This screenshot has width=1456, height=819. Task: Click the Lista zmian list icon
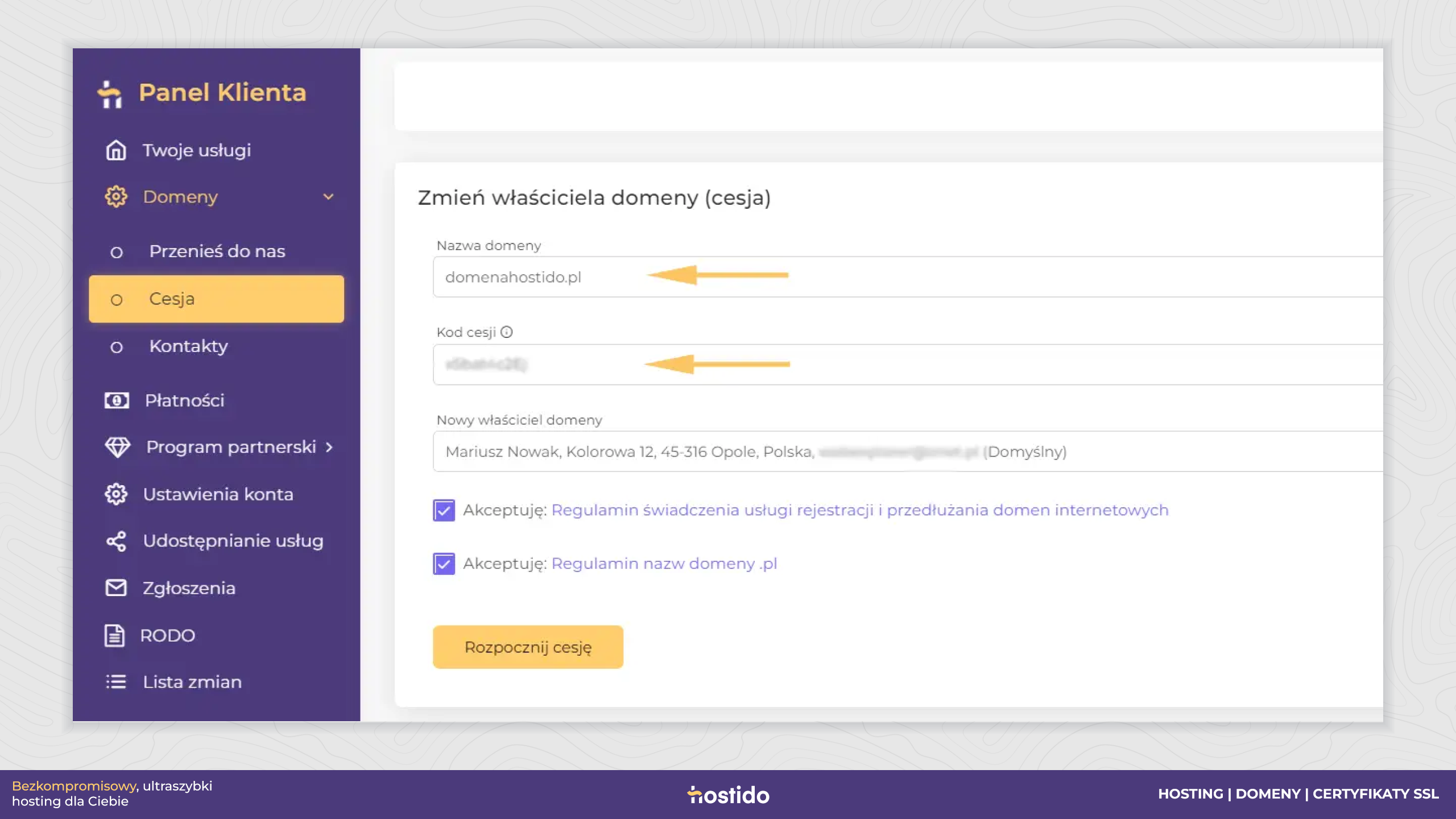tap(116, 681)
